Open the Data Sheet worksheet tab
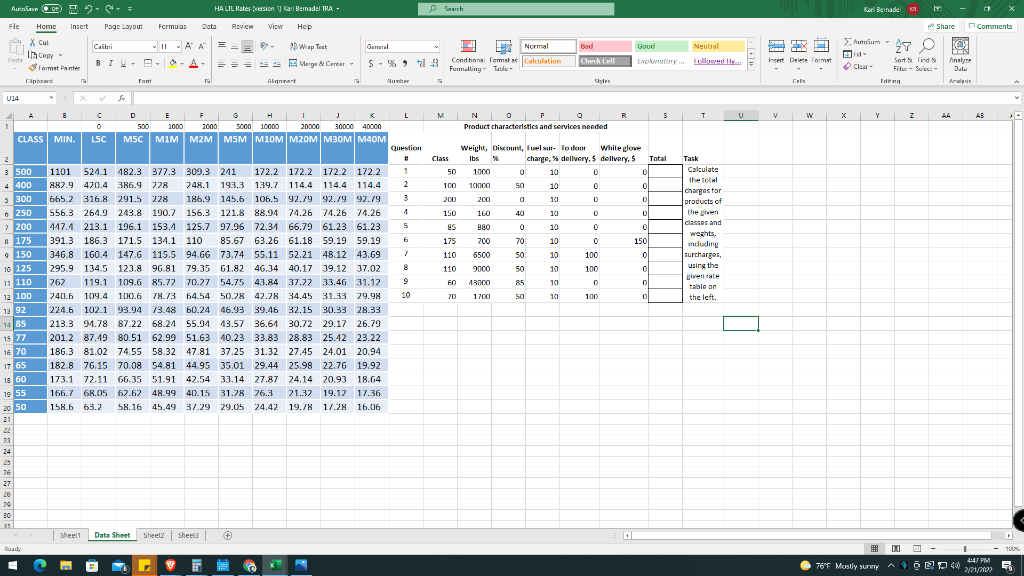This screenshot has width=1024, height=576. click(x=111, y=534)
